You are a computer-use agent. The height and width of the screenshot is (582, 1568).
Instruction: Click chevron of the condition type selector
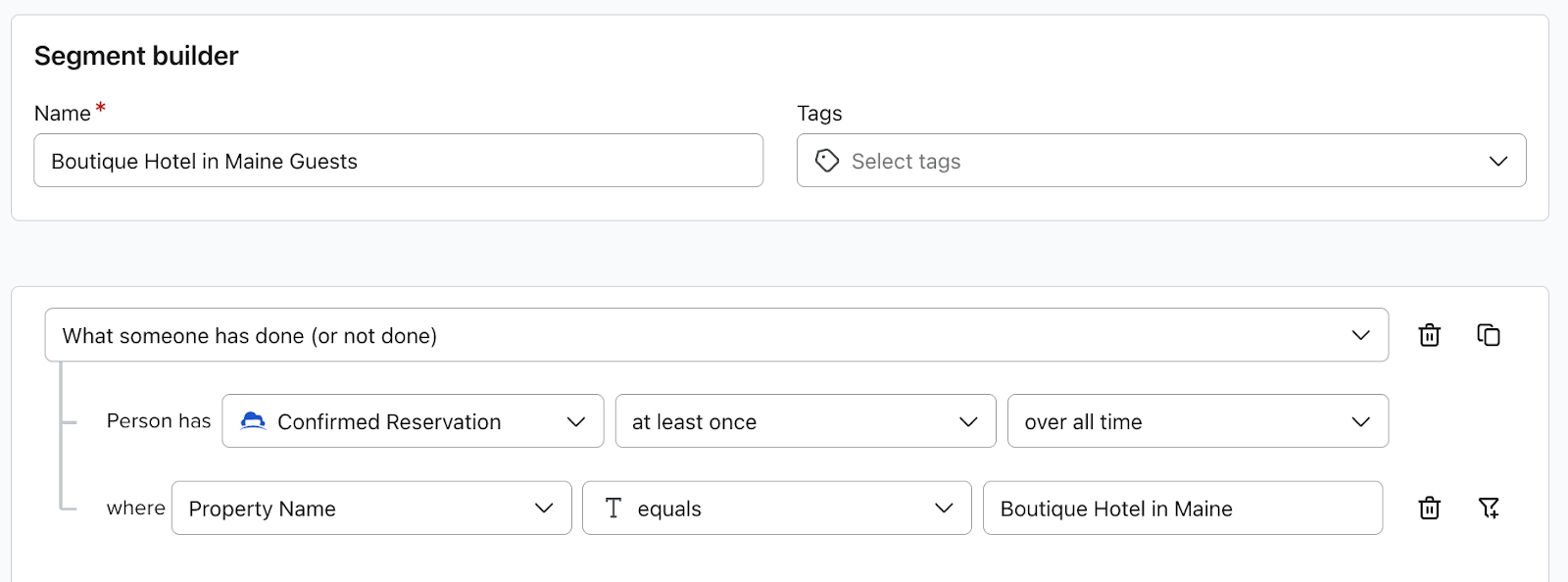(x=1360, y=335)
